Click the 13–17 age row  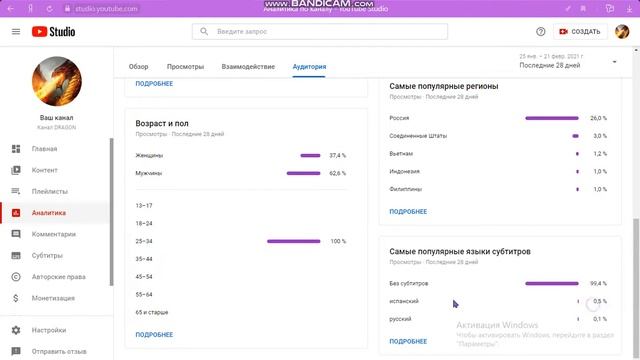click(241, 206)
